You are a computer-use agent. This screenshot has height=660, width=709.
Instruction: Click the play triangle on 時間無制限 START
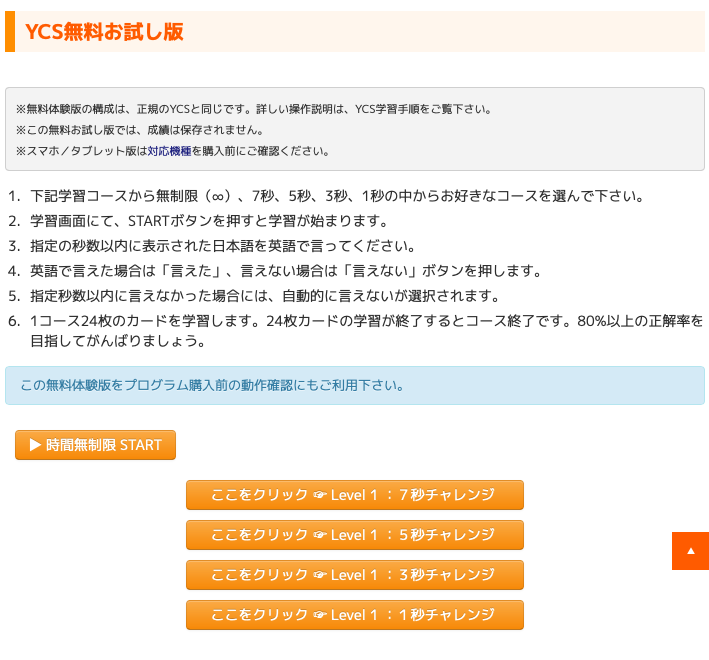pos(35,445)
